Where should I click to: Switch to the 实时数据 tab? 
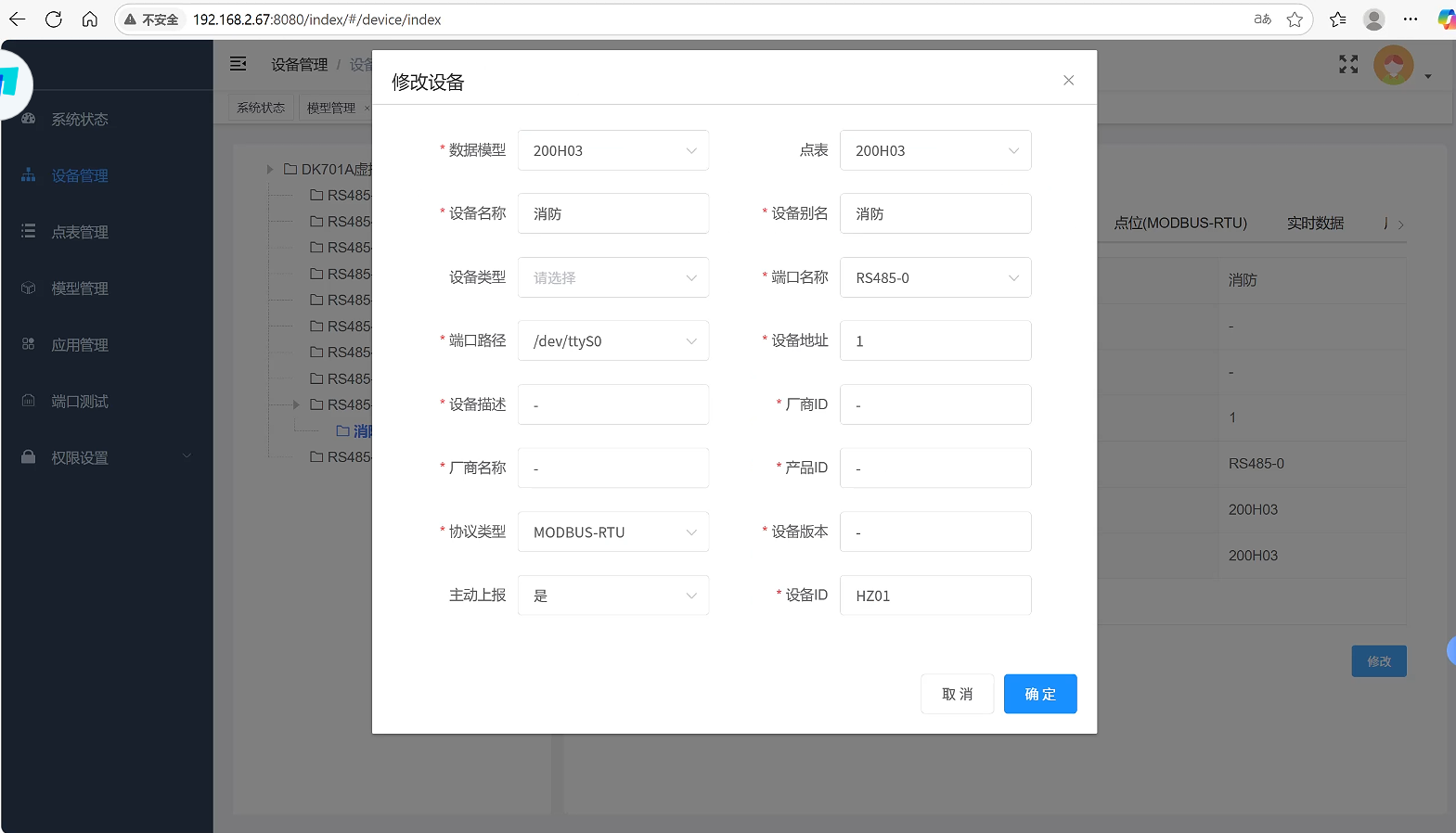coord(1315,223)
